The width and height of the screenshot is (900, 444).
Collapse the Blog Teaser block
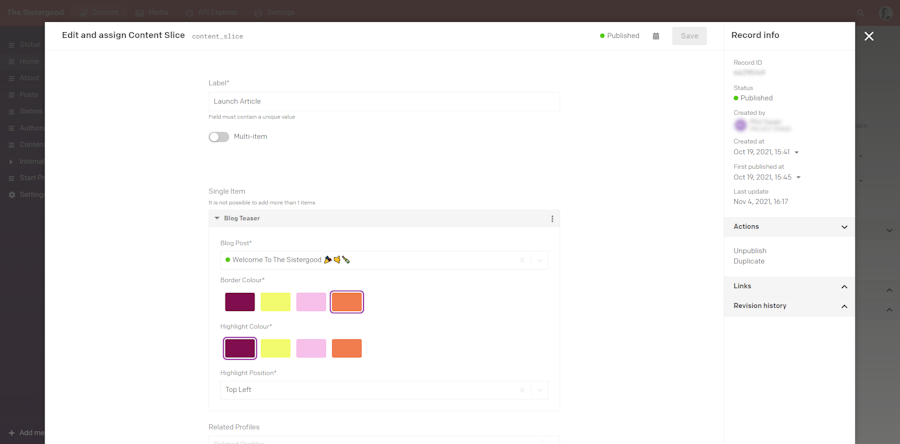pos(217,219)
